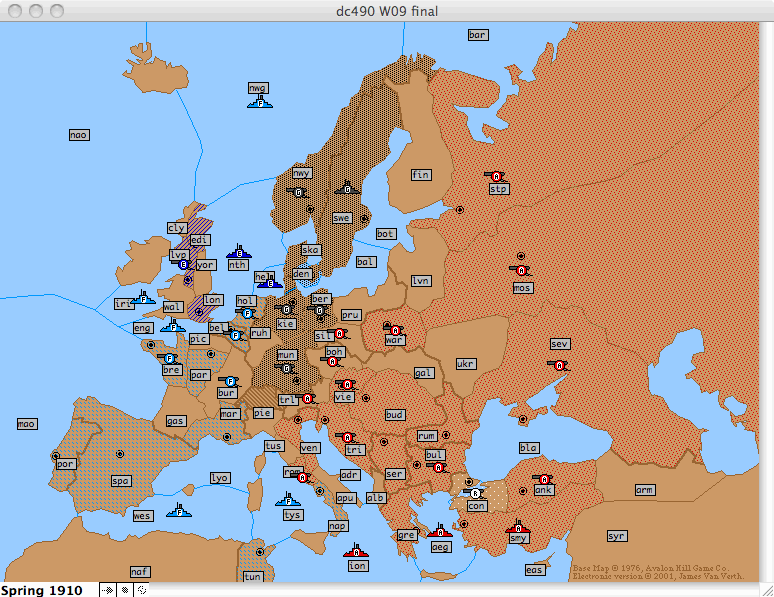Click the bud province label
The image size is (774, 597).
pos(394,415)
